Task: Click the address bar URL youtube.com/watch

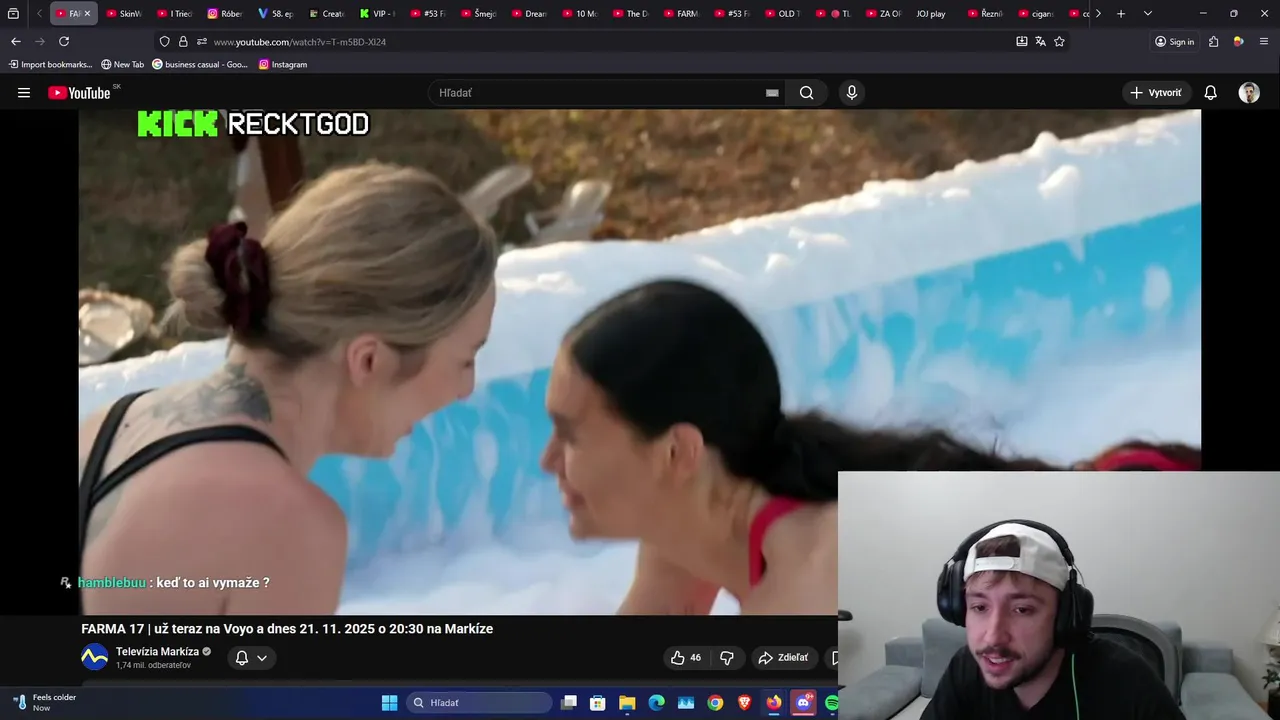Action: (x=299, y=42)
